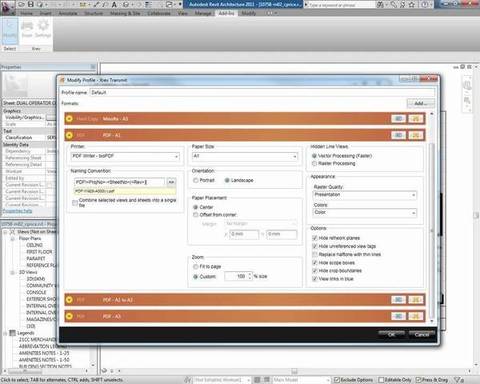Viewport: 480px width, 384px height.
Task: Click the 2D button on PDF - A1 row
Action: point(416,135)
